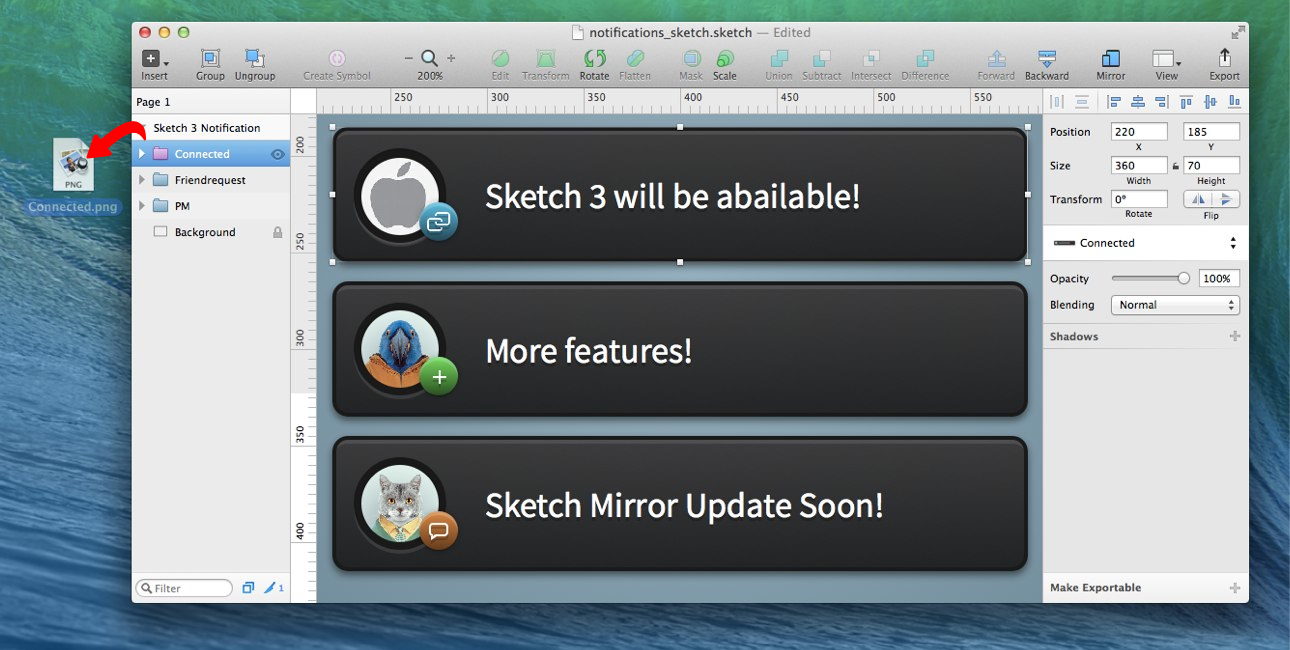Align layers to left edge
The width and height of the screenshot is (1290, 650).
coord(1114,101)
